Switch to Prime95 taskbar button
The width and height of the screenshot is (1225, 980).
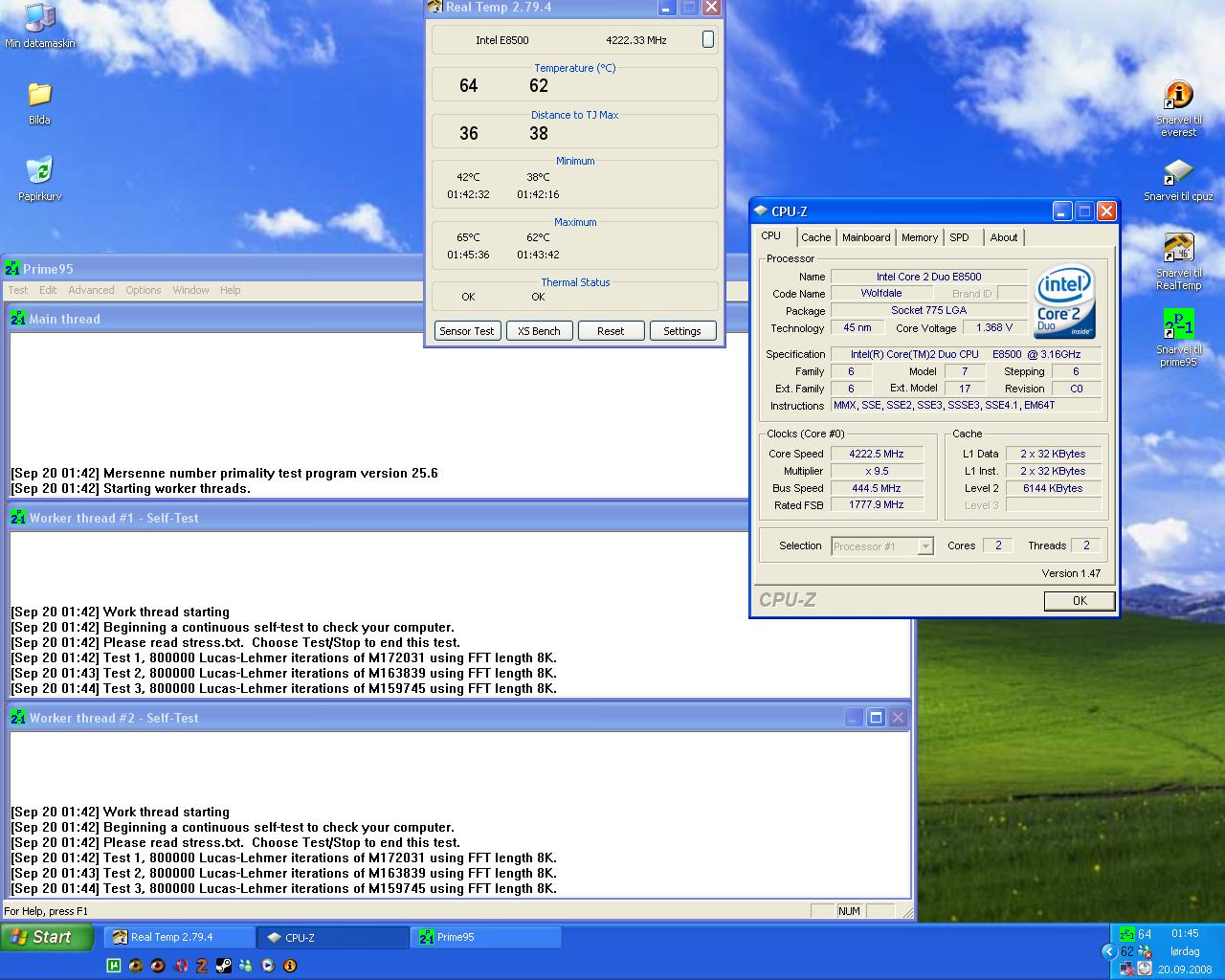click(x=487, y=938)
